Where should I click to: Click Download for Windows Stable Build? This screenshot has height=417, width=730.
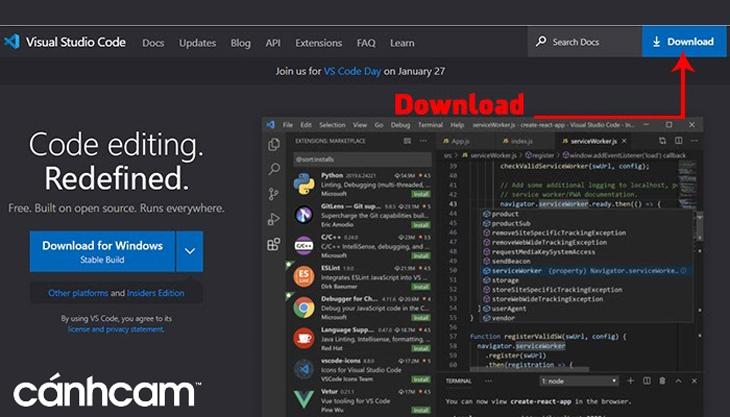click(x=102, y=251)
